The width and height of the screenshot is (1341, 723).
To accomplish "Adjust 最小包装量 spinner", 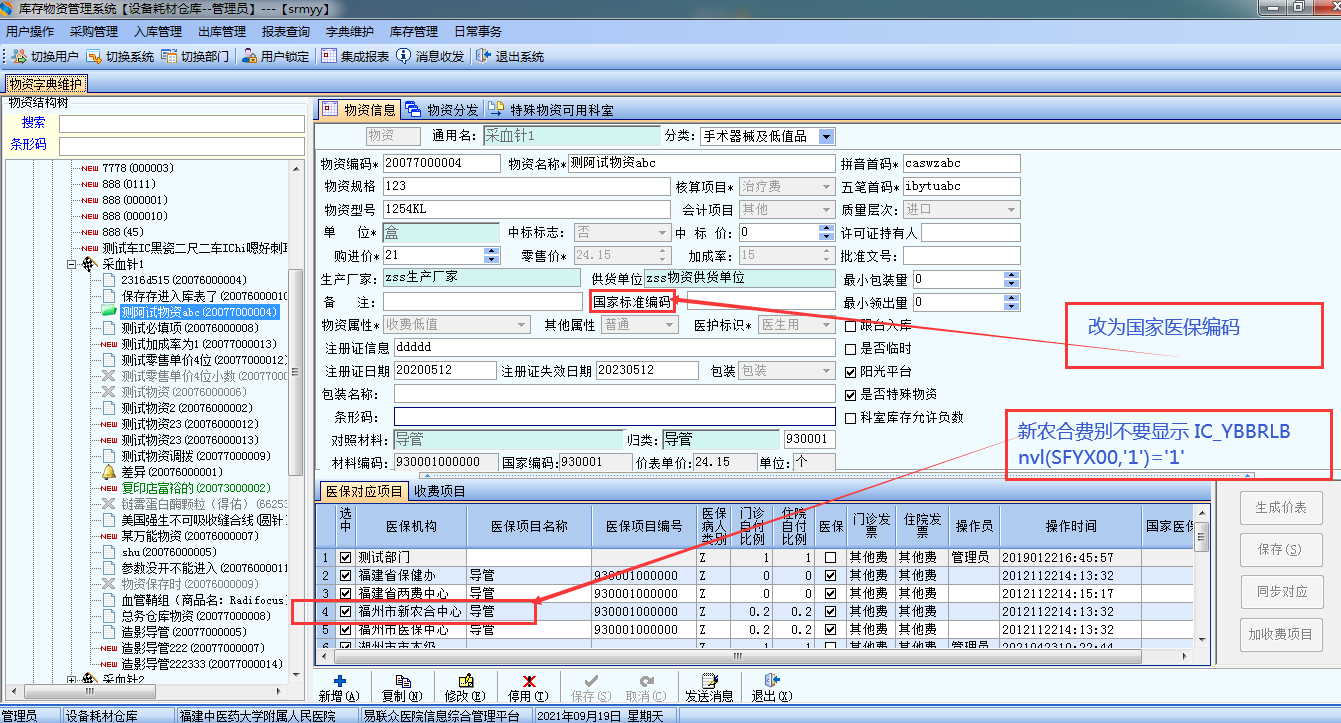I will [1013, 280].
